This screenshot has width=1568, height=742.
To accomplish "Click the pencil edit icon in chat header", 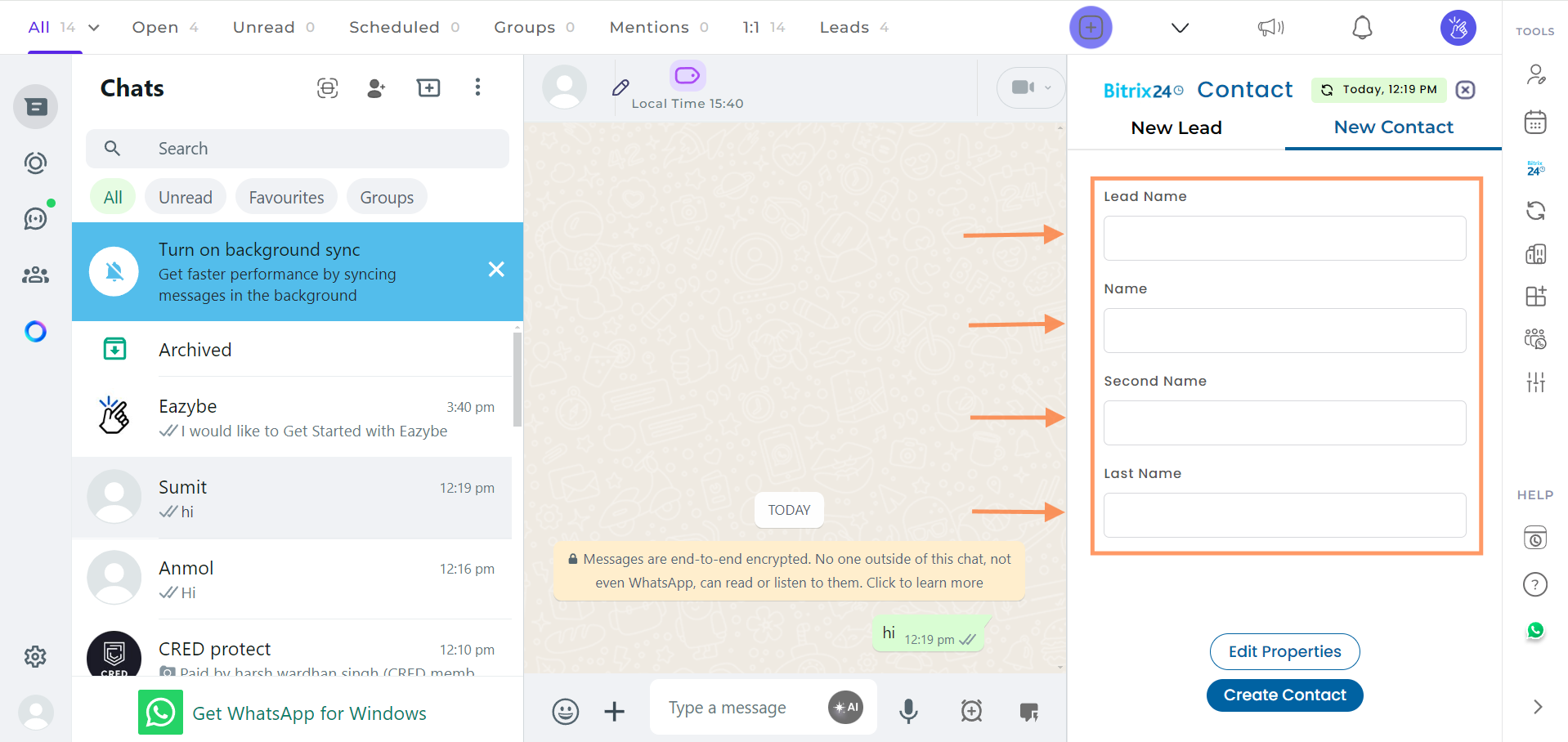I will 620,87.
